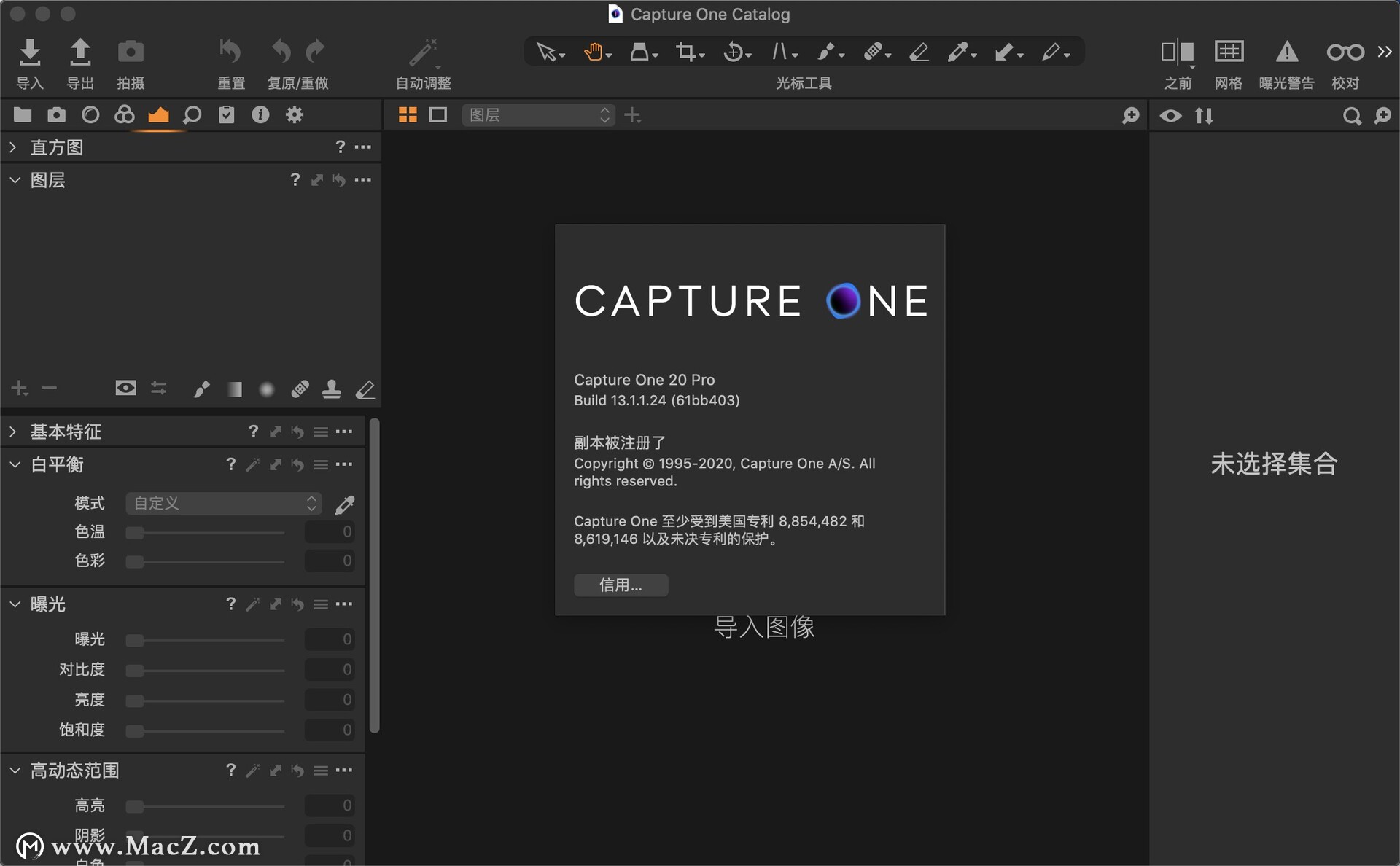1400x866 pixels.
Task: Toggle the 网格 grid overlay
Action: pos(1229,52)
